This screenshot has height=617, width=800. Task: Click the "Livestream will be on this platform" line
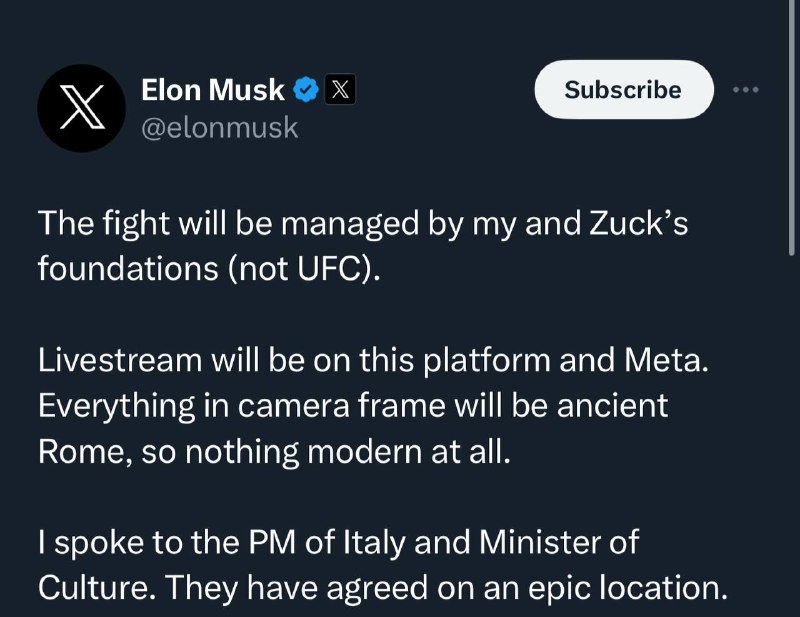click(x=372, y=361)
